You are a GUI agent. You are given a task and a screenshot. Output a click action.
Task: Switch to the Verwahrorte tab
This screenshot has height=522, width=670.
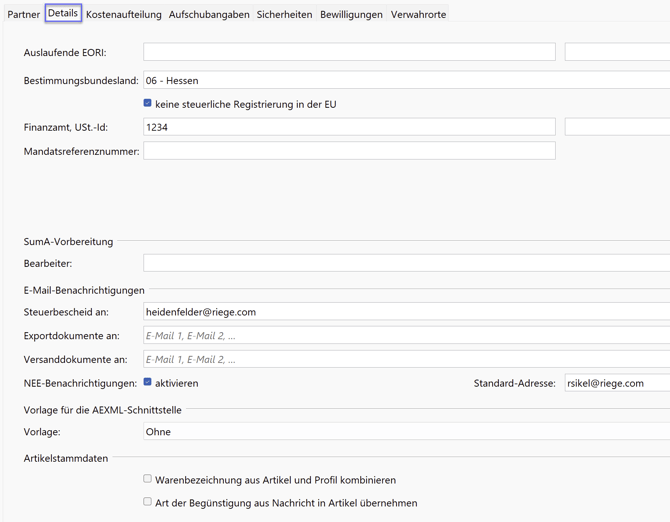(x=418, y=15)
